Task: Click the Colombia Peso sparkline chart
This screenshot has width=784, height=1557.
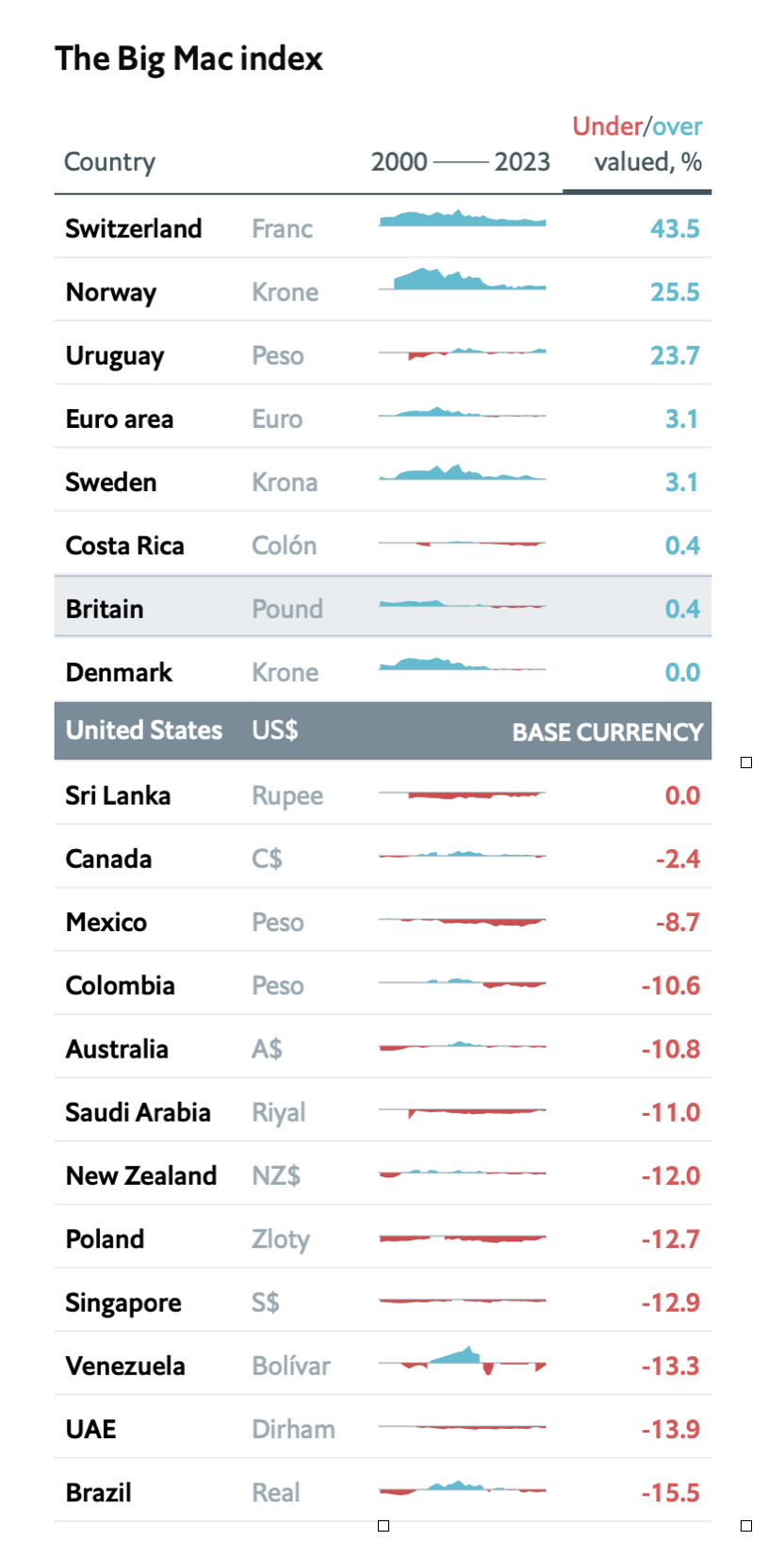Action: point(462,983)
